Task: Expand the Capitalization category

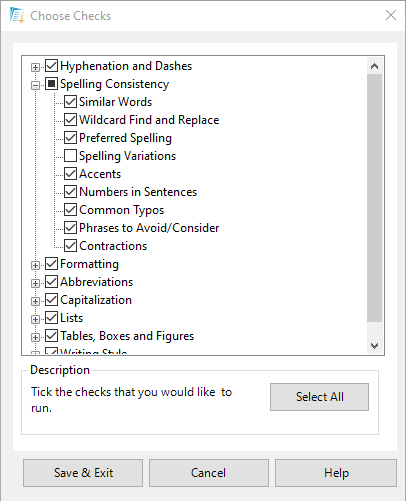Action: 35,301
